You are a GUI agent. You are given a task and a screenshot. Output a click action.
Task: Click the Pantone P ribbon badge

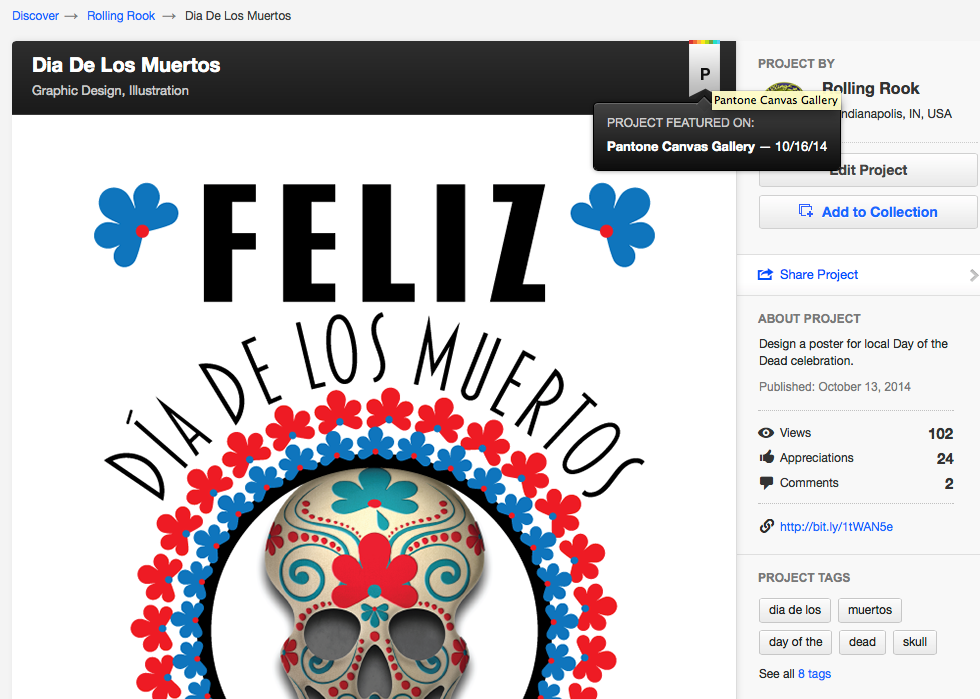point(704,69)
